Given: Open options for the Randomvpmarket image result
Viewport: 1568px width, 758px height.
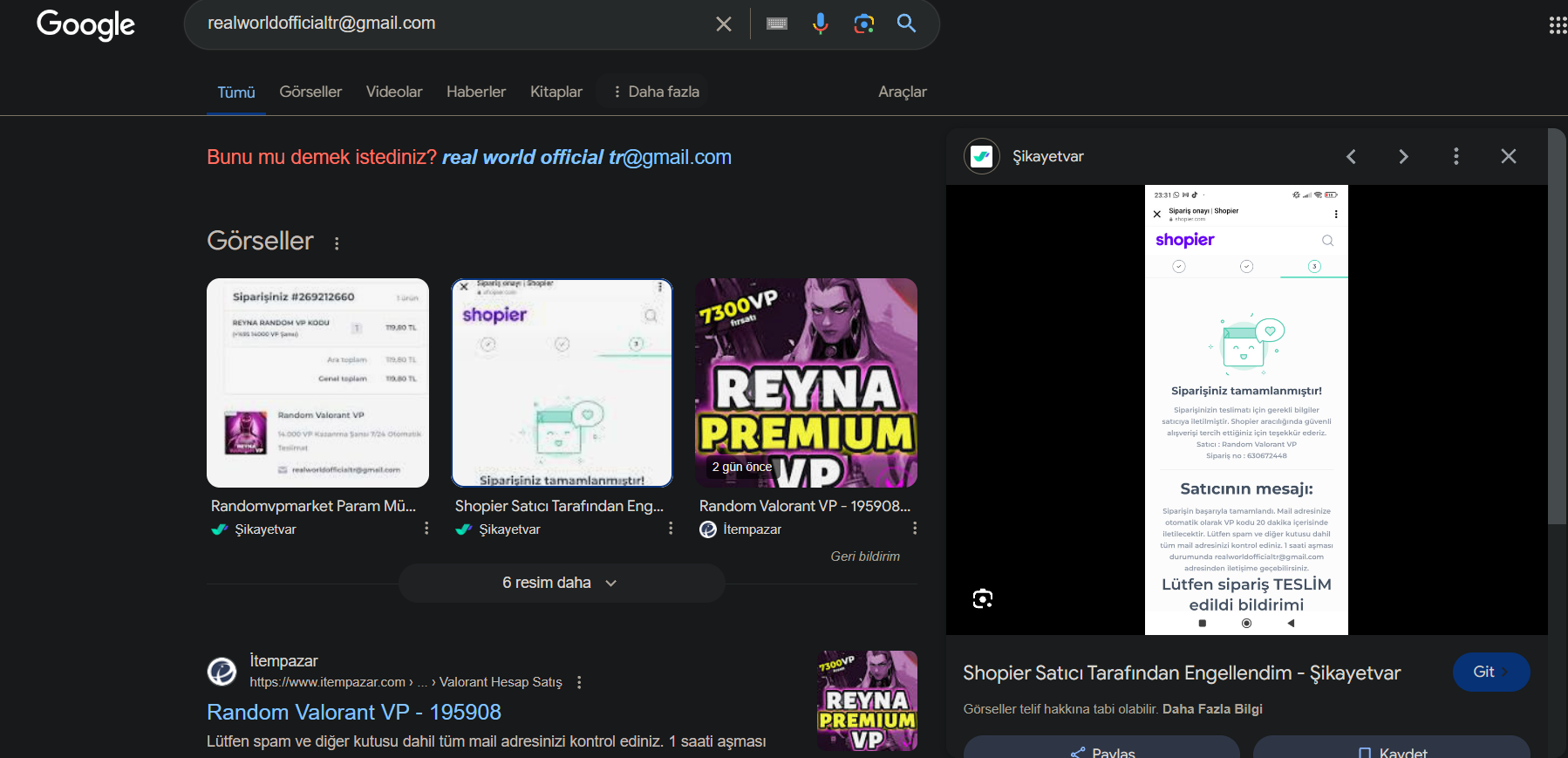Looking at the screenshot, I should 426,529.
